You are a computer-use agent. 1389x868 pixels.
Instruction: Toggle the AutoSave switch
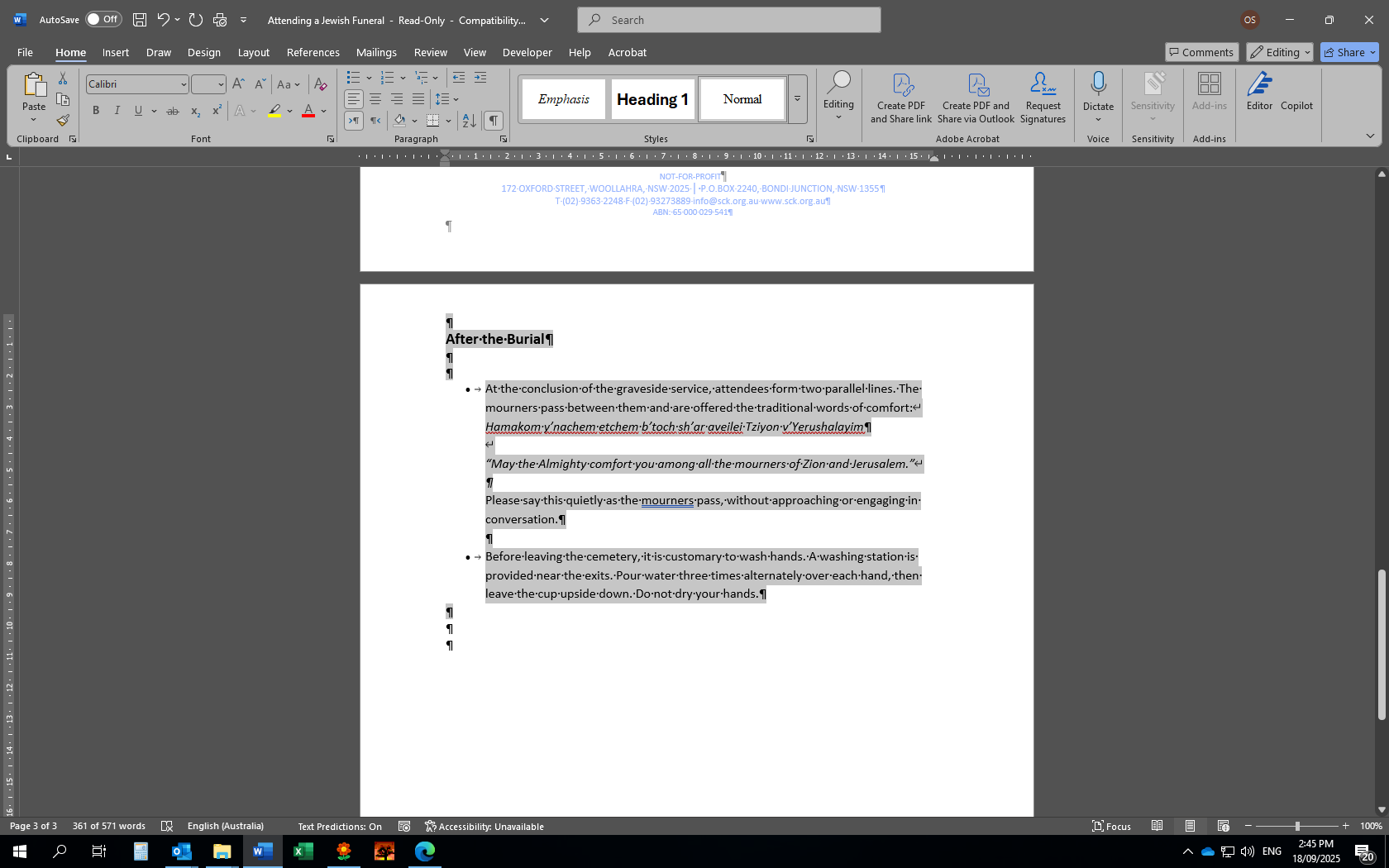pos(103,20)
